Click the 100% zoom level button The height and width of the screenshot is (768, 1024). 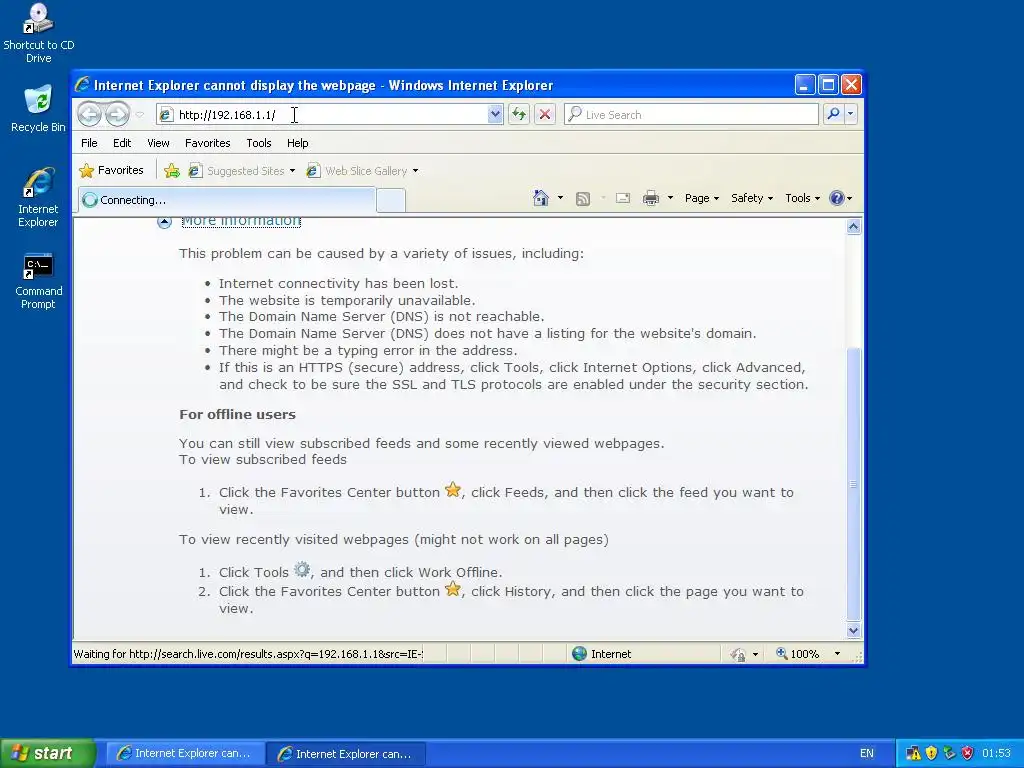pyautogui.click(x=797, y=654)
